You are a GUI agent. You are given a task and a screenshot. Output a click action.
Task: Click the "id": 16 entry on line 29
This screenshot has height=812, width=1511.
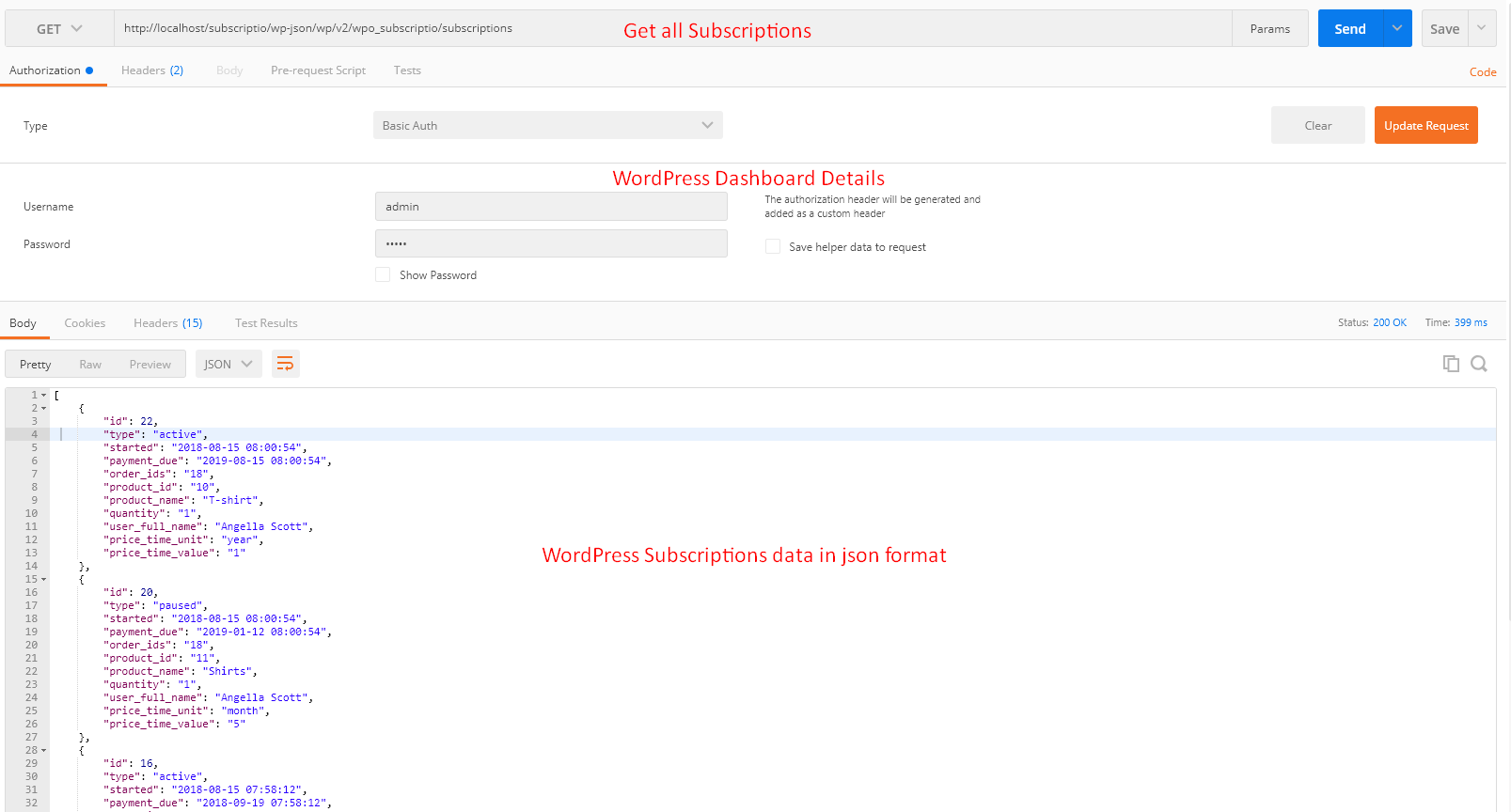tap(131, 764)
